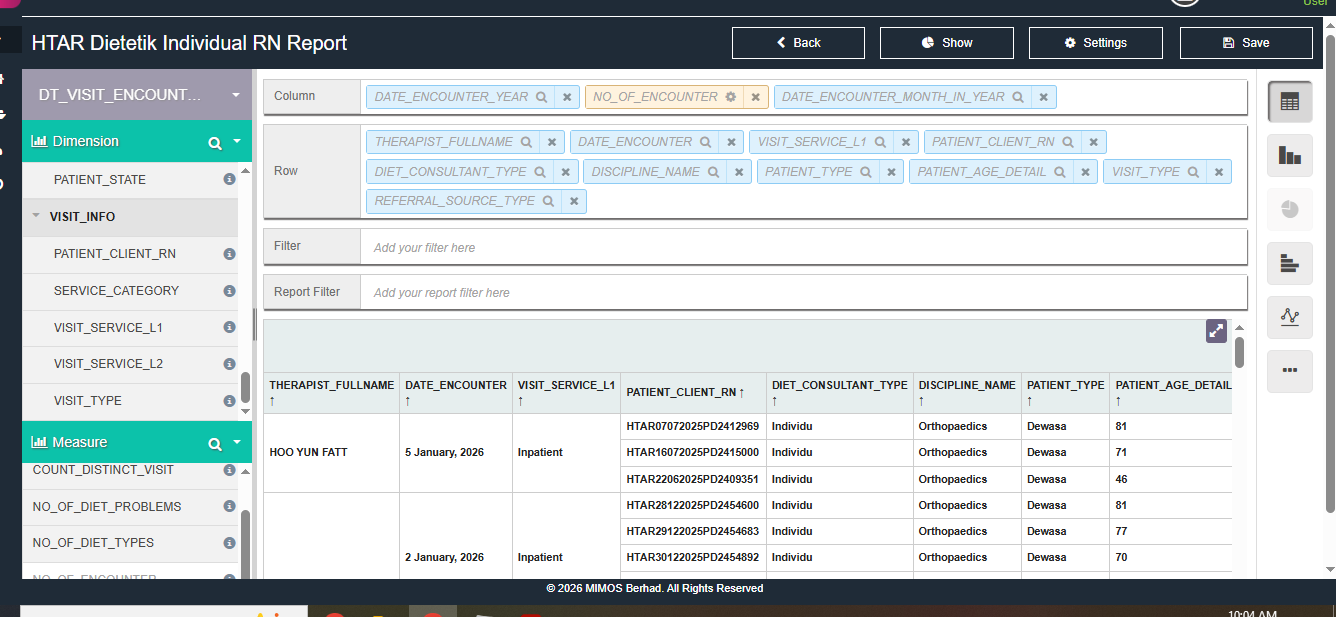Click the Report Filter input field
This screenshot has width=1336, height=617.
803,293
